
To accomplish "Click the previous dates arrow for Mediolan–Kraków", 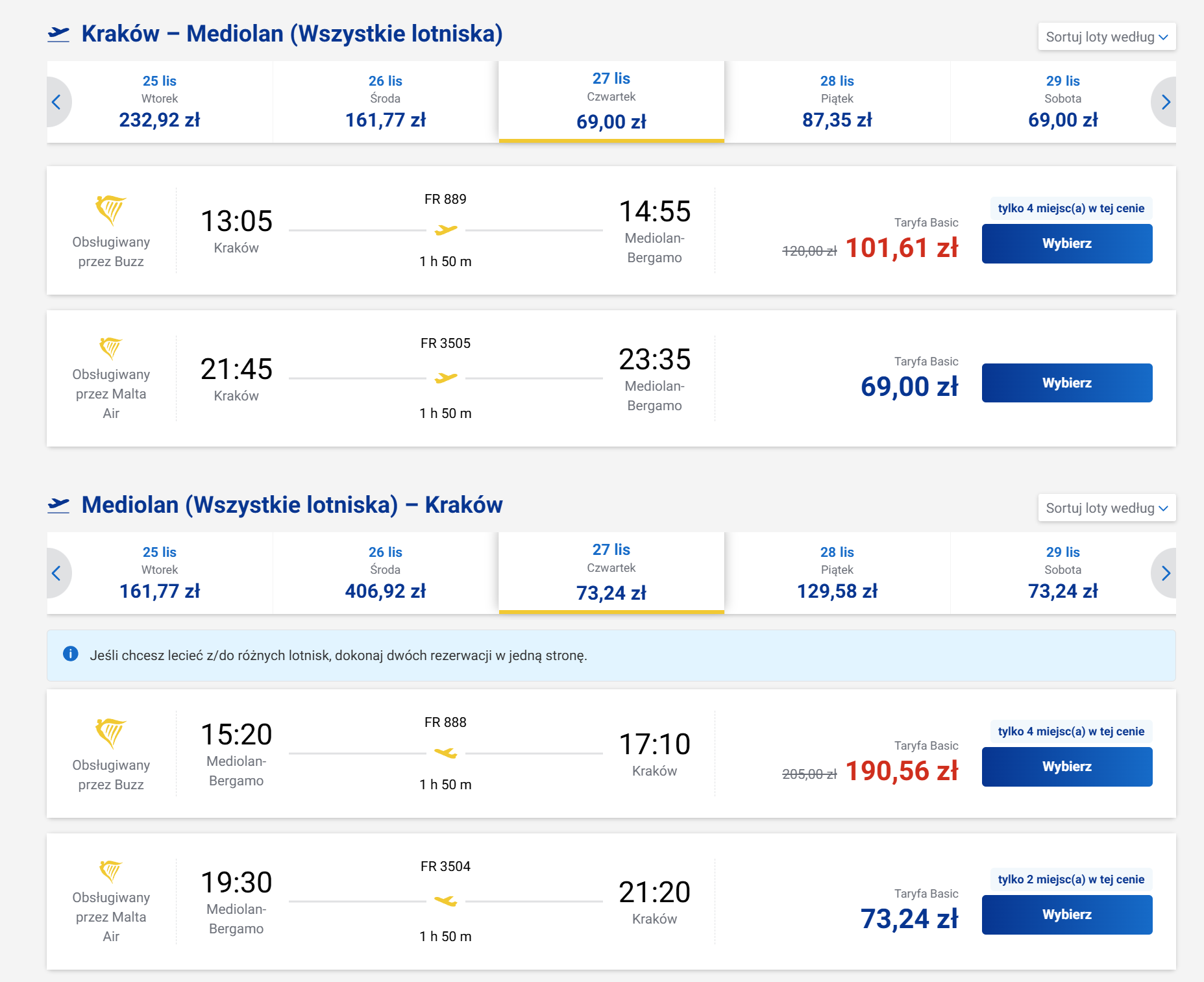I will tap(57, 573).
